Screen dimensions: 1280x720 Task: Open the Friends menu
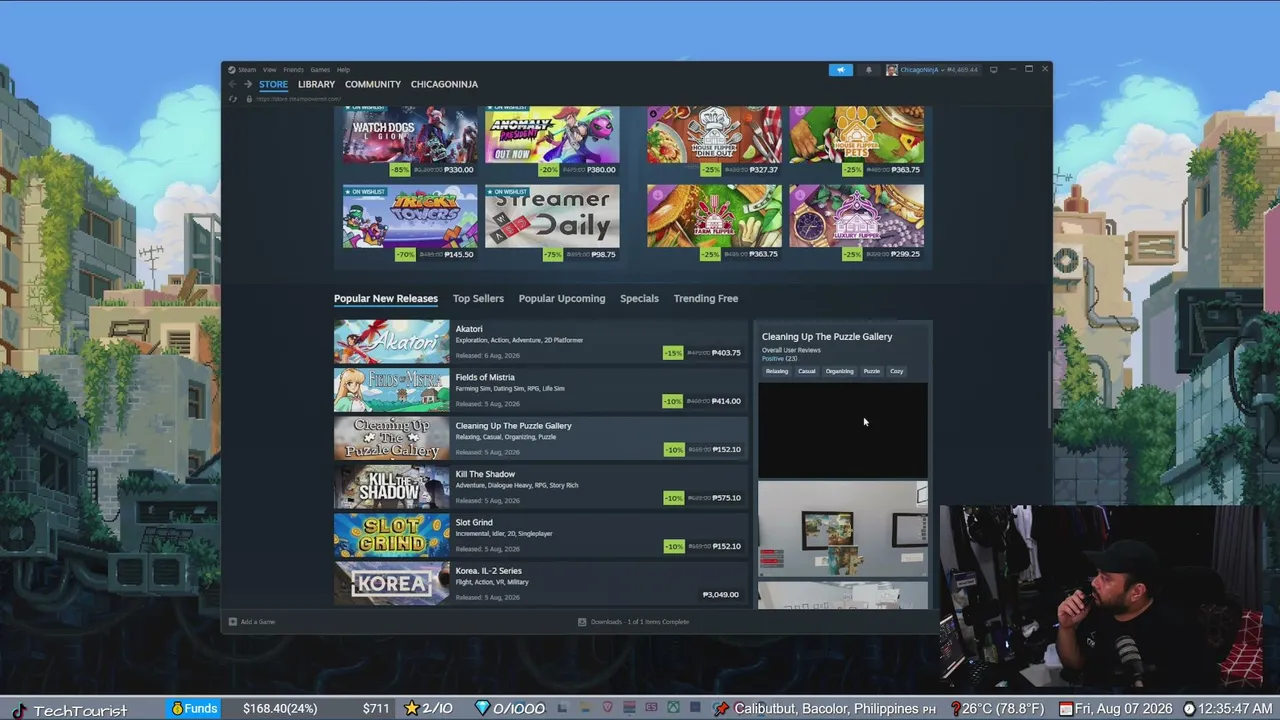pos(293,70)
